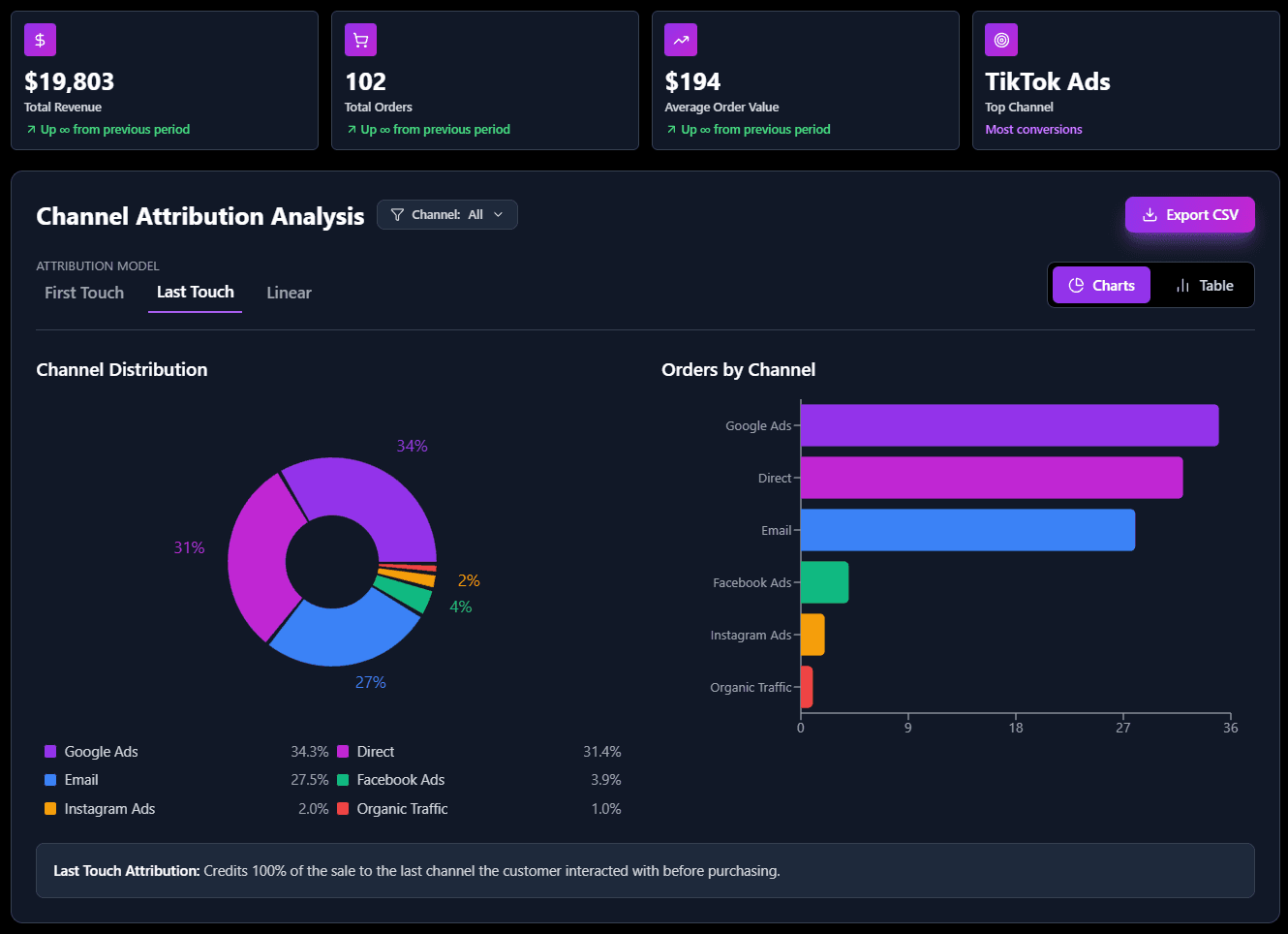Screen dimensions: 1288x934
Task: Click the target icon on TikTok Ads card
Action: coord(1000,40)
